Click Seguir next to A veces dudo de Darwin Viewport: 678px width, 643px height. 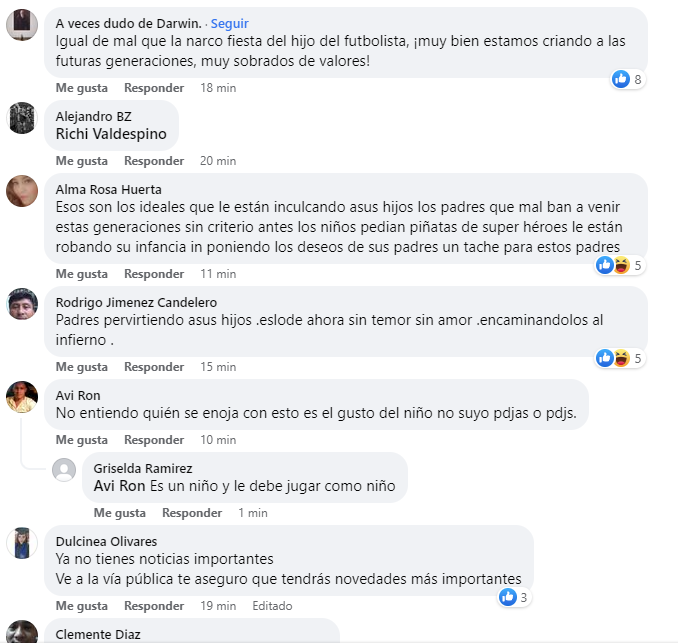click(x=229, y=23)
